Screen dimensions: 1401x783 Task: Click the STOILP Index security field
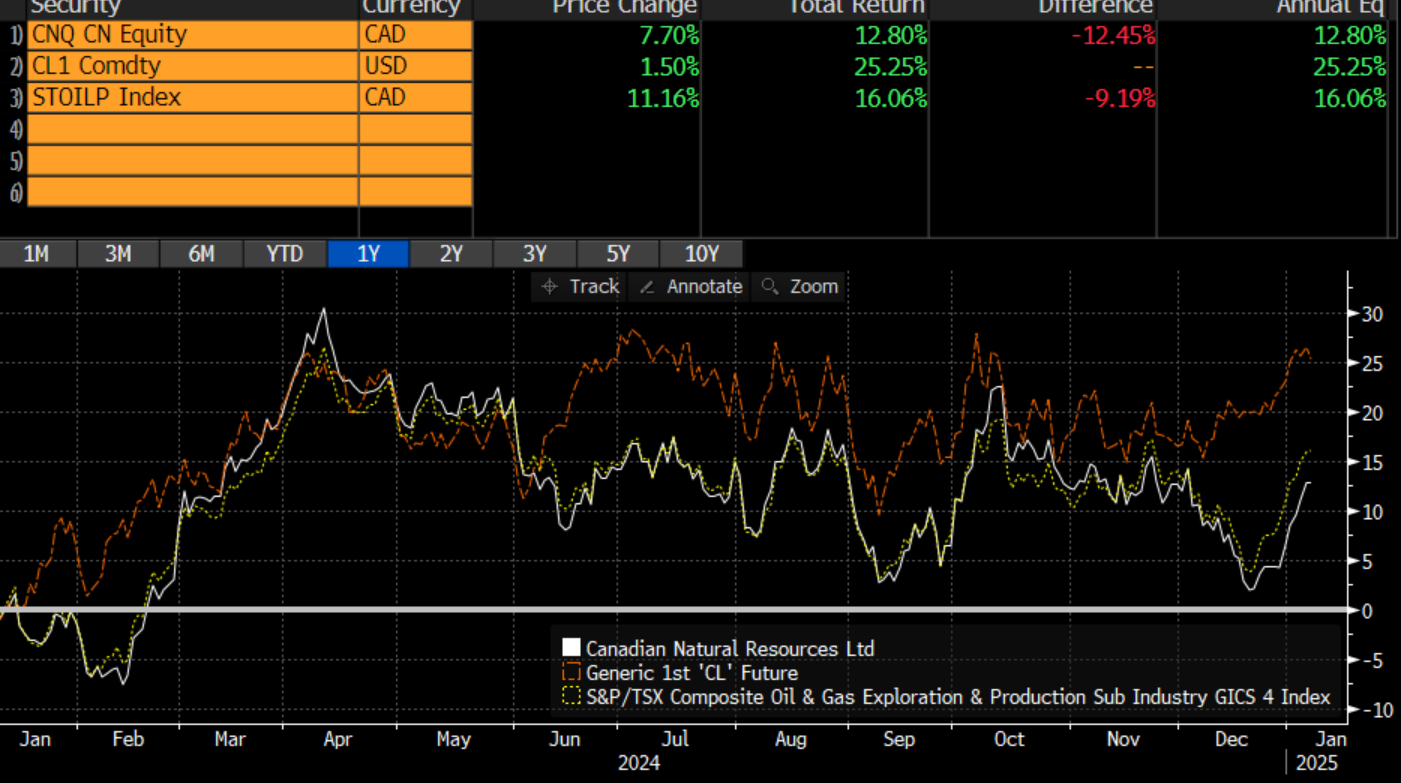click(192, 97)
